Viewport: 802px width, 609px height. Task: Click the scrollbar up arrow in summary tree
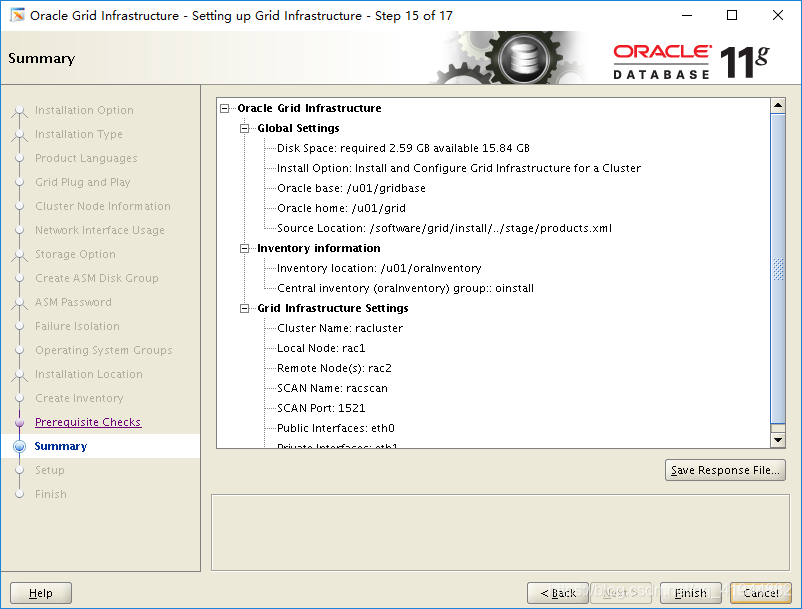tap(778, 106)
